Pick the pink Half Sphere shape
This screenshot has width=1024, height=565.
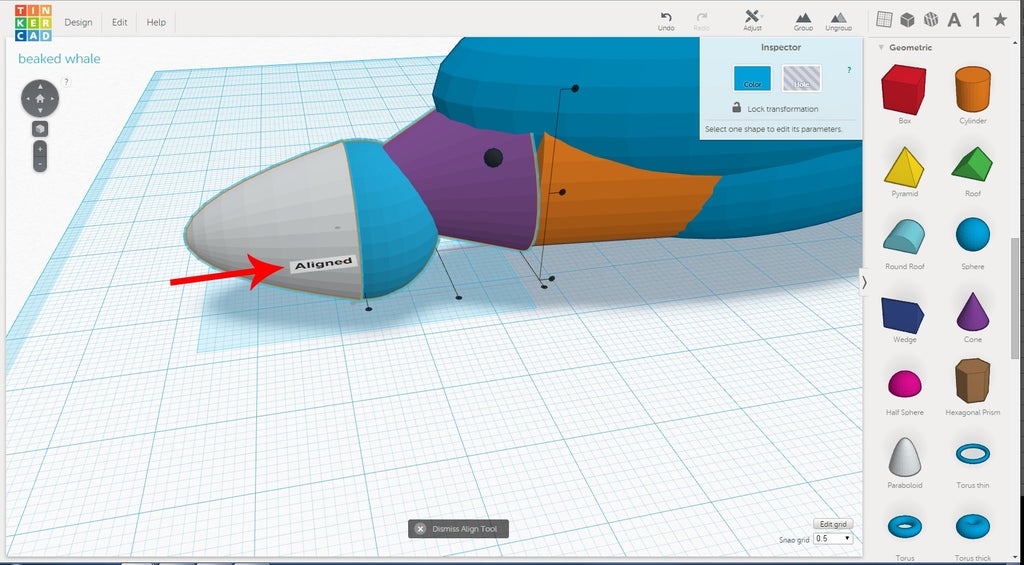(904, 384)
